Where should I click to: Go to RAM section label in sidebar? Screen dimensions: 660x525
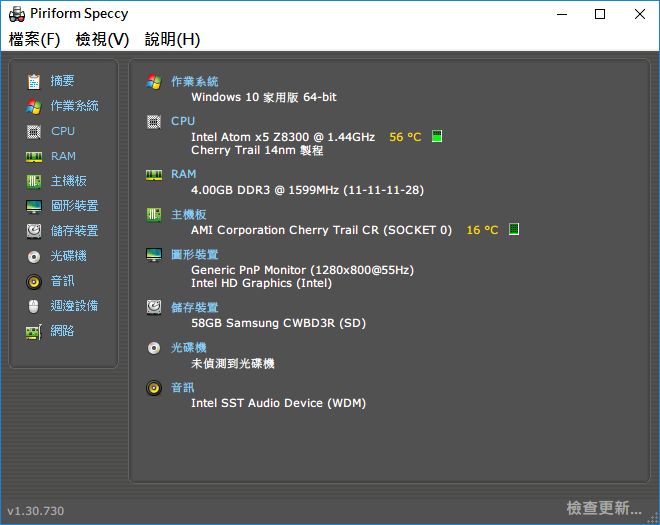(63, 156)
